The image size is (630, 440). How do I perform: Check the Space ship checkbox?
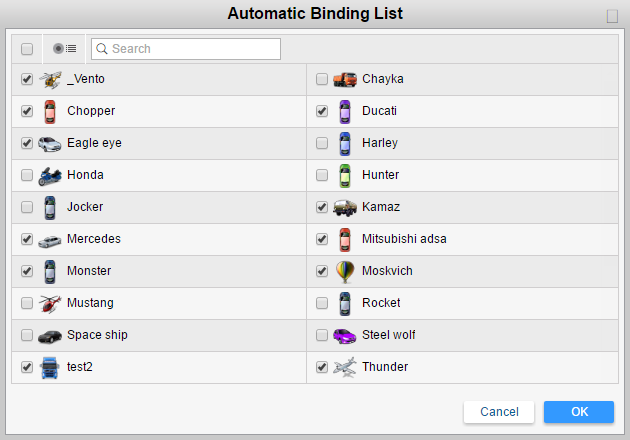(x=27, y=335)
